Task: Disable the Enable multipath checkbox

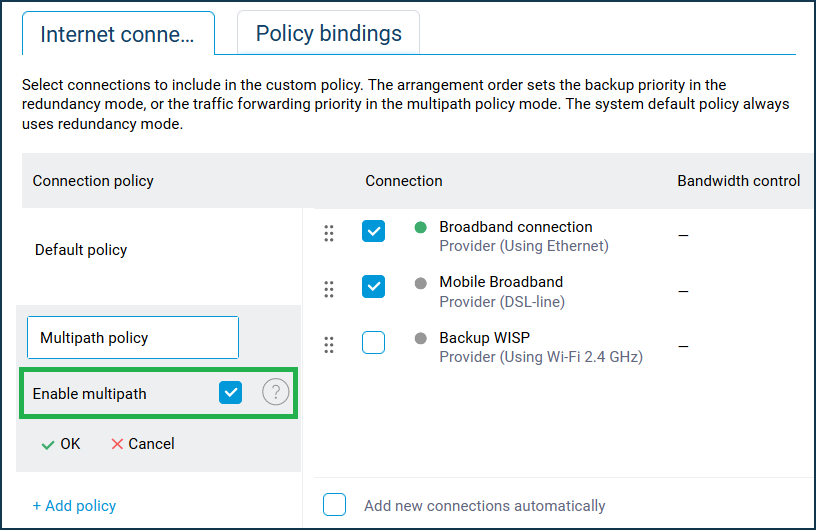Action: pos(231,393)
